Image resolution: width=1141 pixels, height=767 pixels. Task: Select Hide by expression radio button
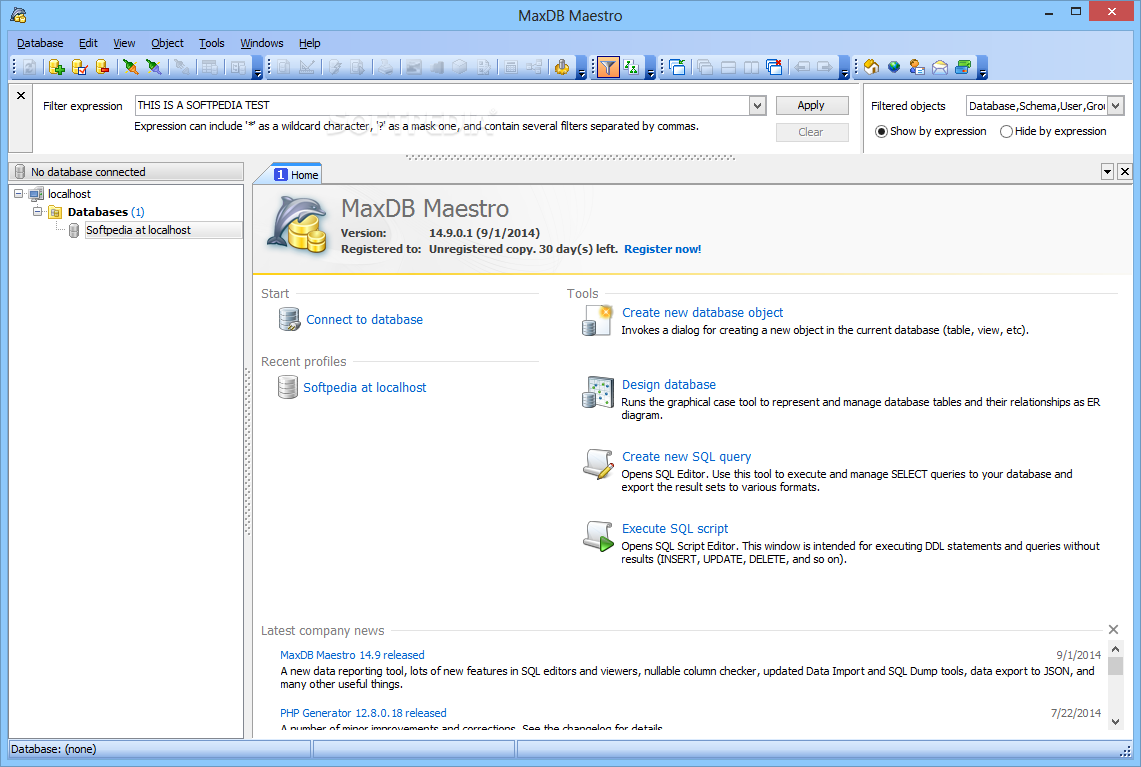1006,132
